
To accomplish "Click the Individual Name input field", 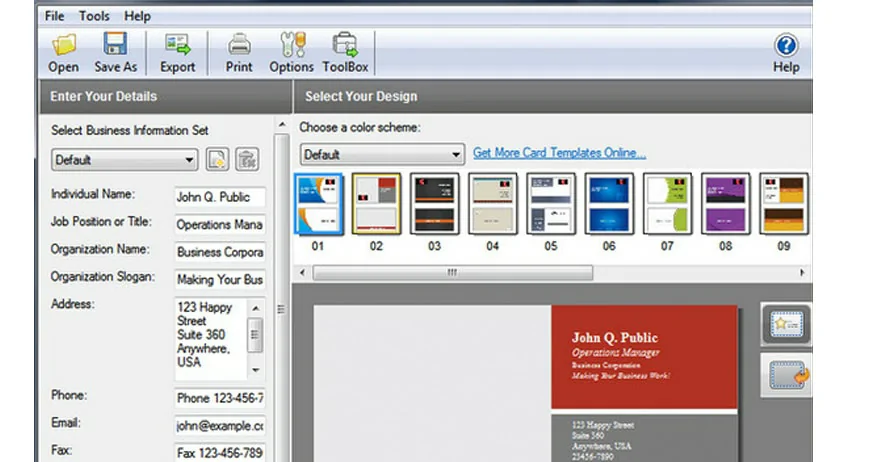I will (219, 197).
